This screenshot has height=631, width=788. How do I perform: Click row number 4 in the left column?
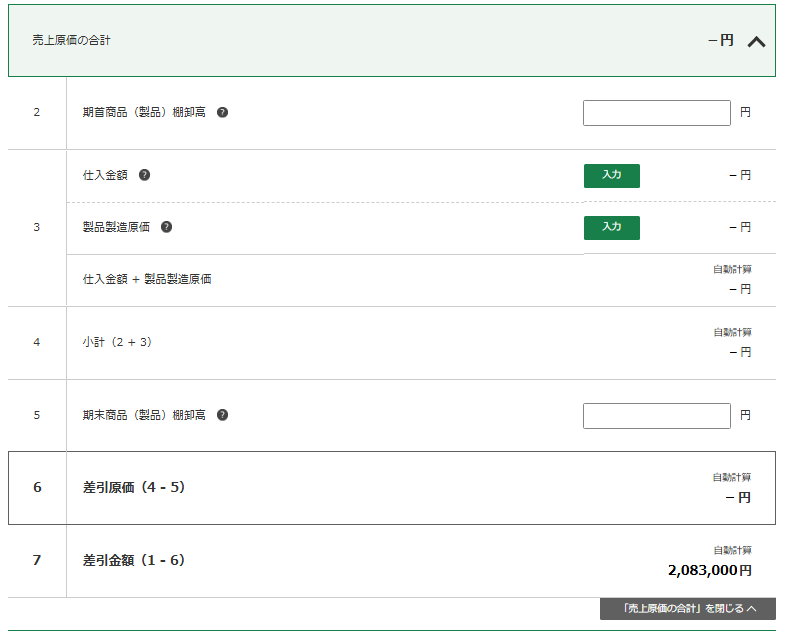point(37,342)
